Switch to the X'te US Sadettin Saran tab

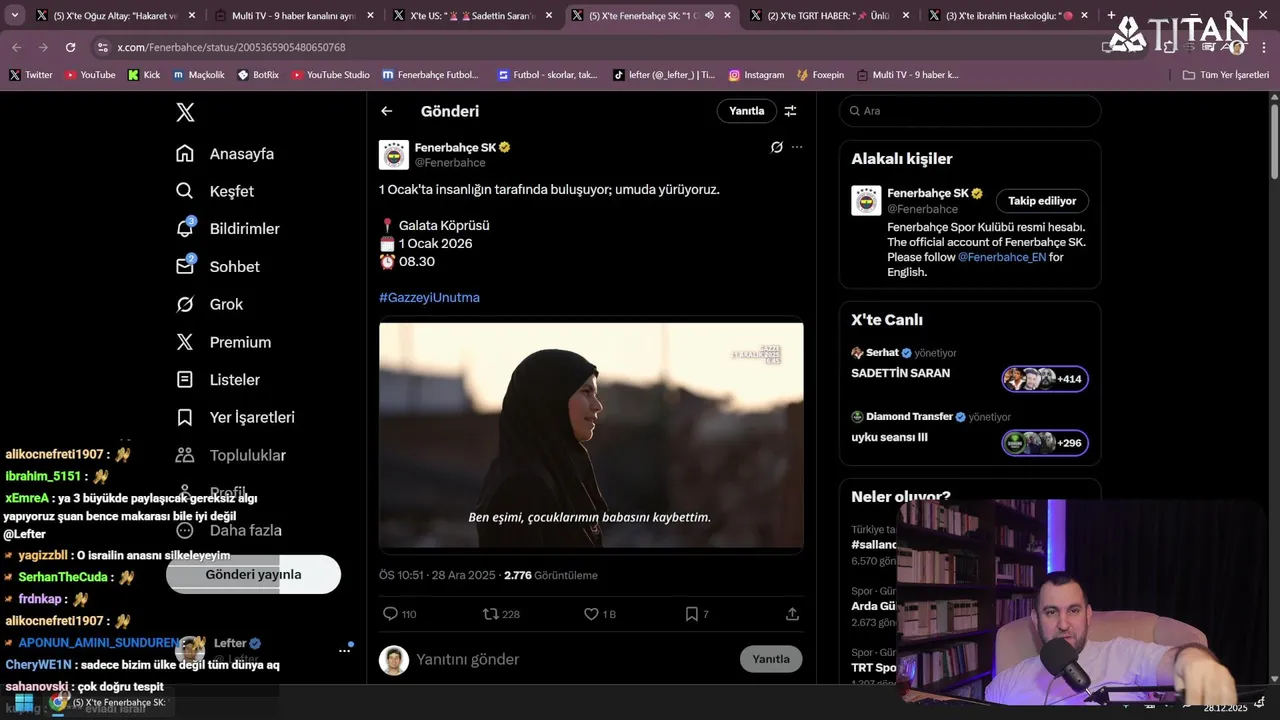point(472,15)
